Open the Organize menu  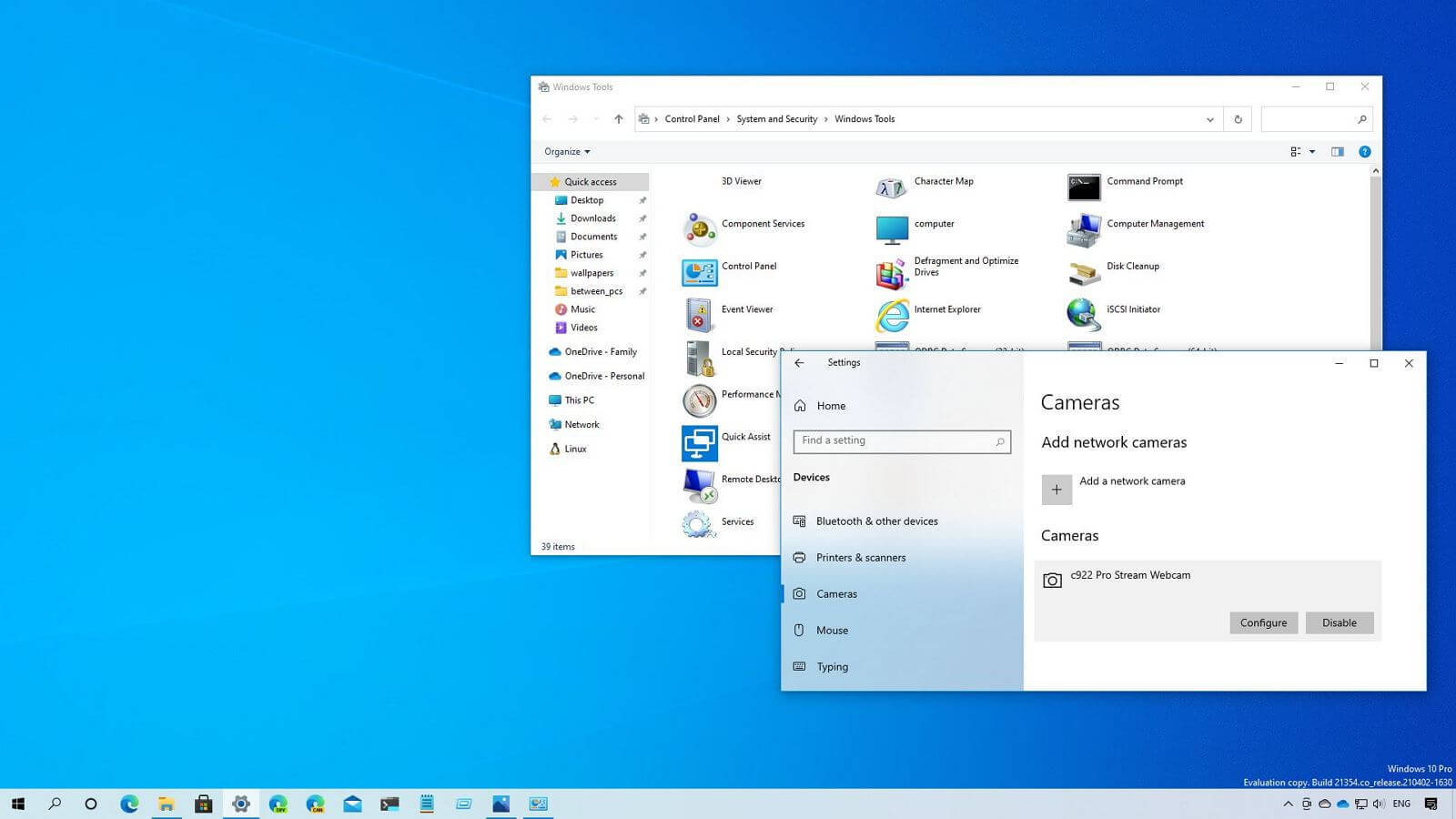(x=565, y=151)
